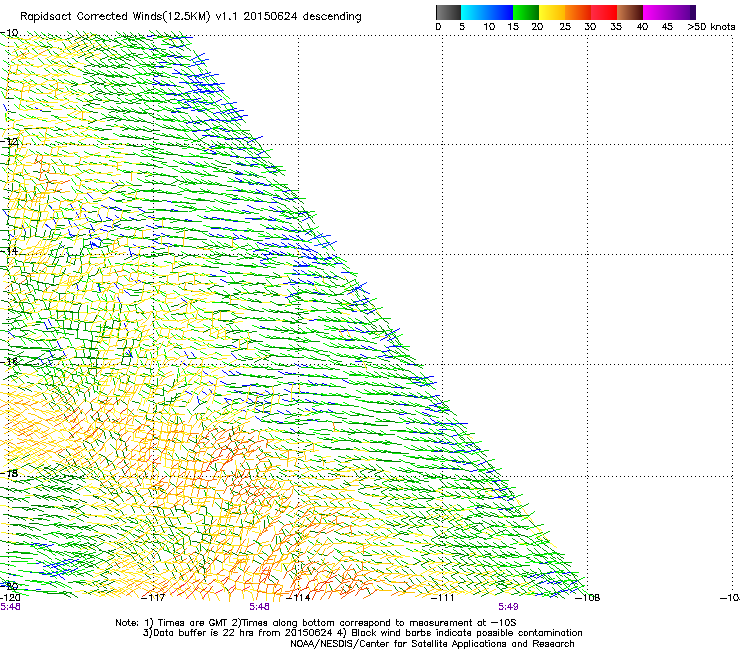Click the legend value 25
Viewport: 740px width, 650px height.
coord(565,27)
